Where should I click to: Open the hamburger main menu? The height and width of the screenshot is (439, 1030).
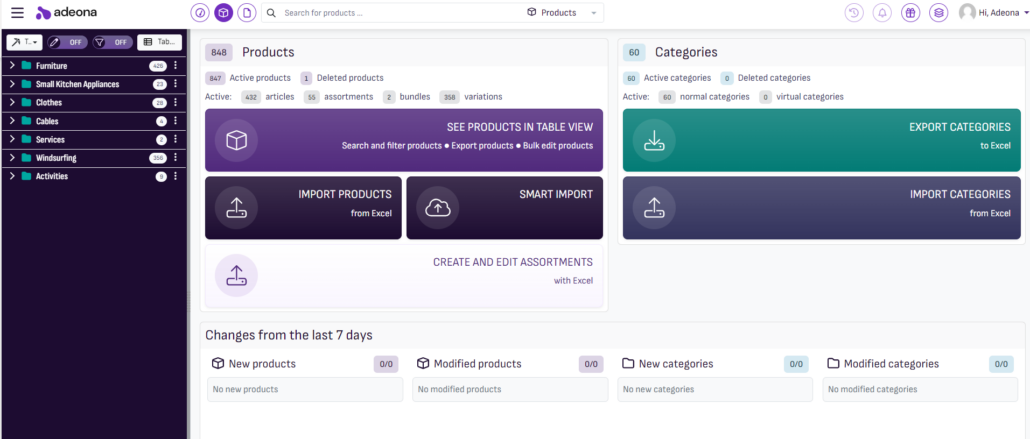coord(18,12)
